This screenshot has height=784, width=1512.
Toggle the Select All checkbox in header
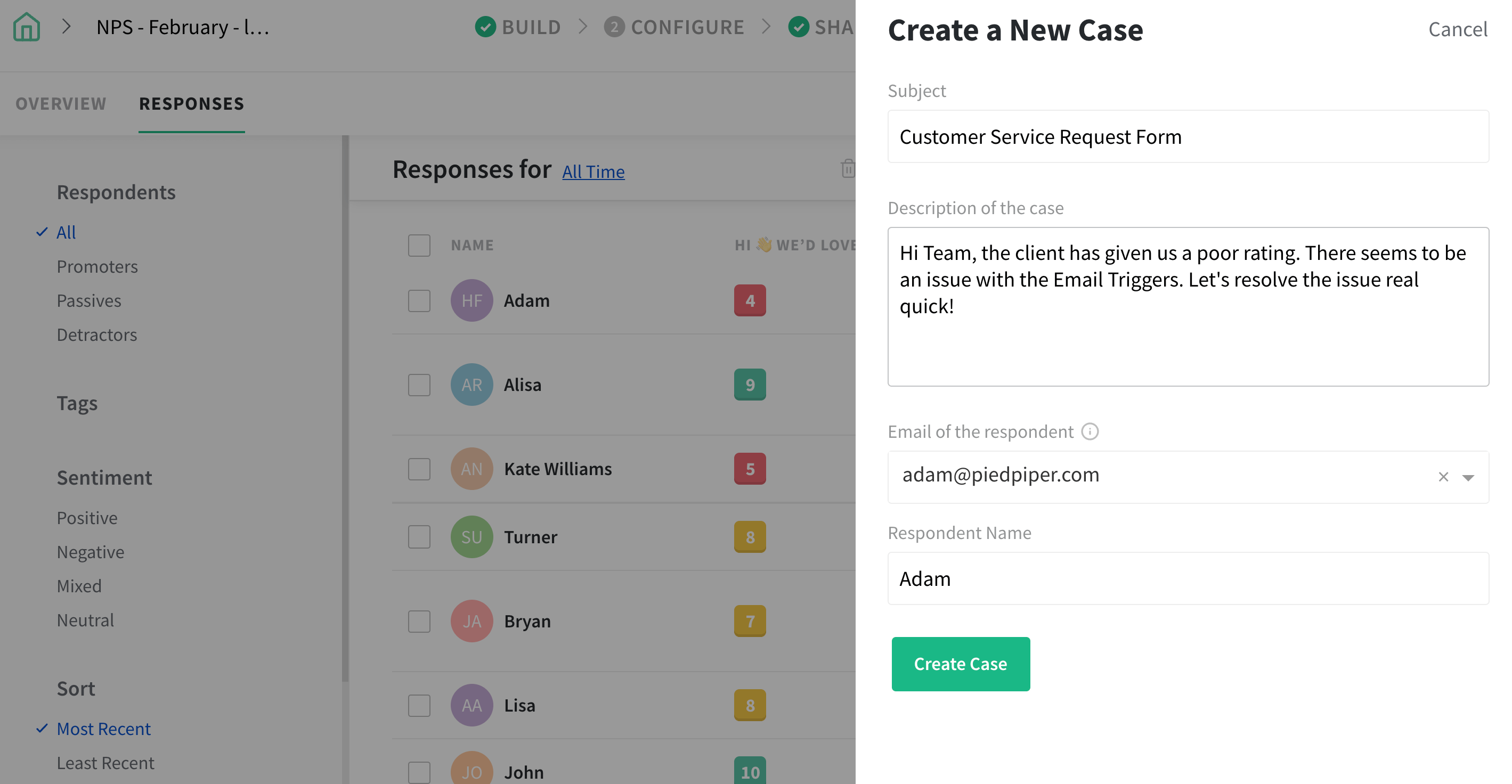point(419,243)
